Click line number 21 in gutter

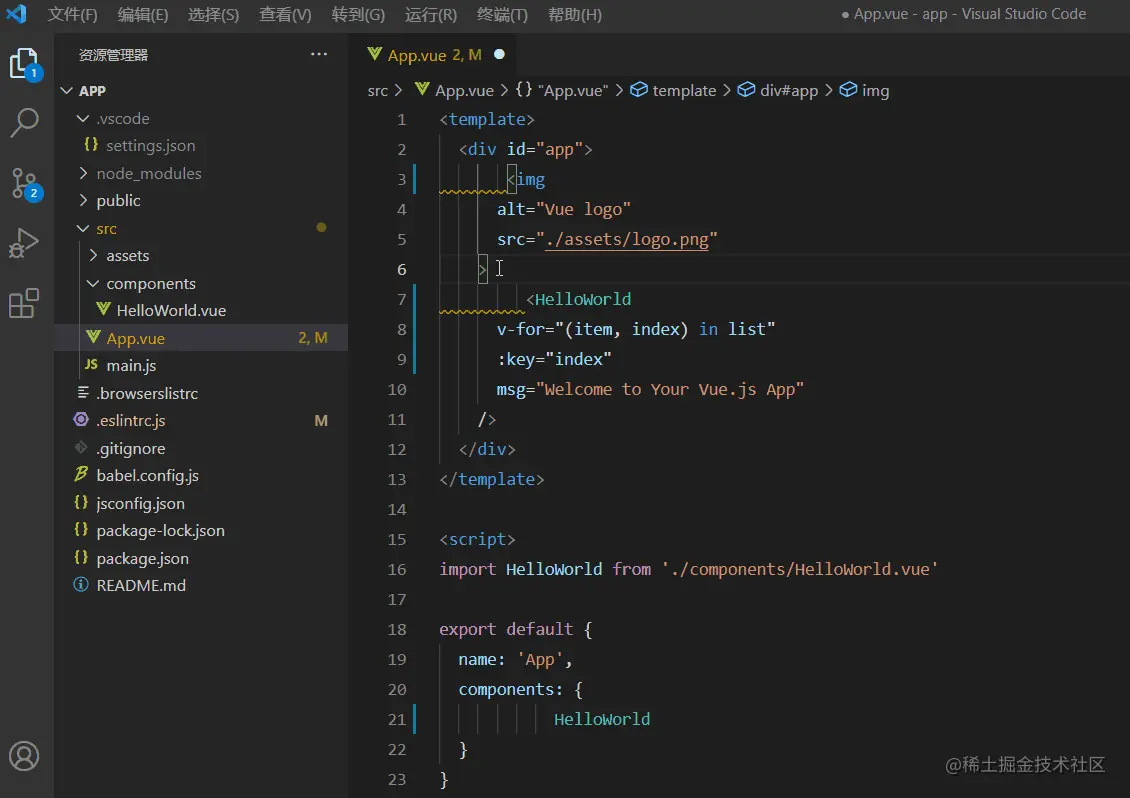tap(396, 719)
